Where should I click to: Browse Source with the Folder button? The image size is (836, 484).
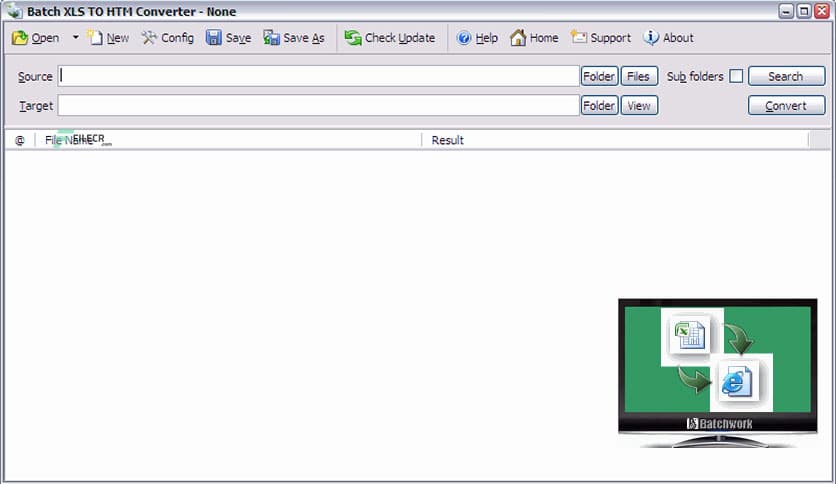pos(599,76)
